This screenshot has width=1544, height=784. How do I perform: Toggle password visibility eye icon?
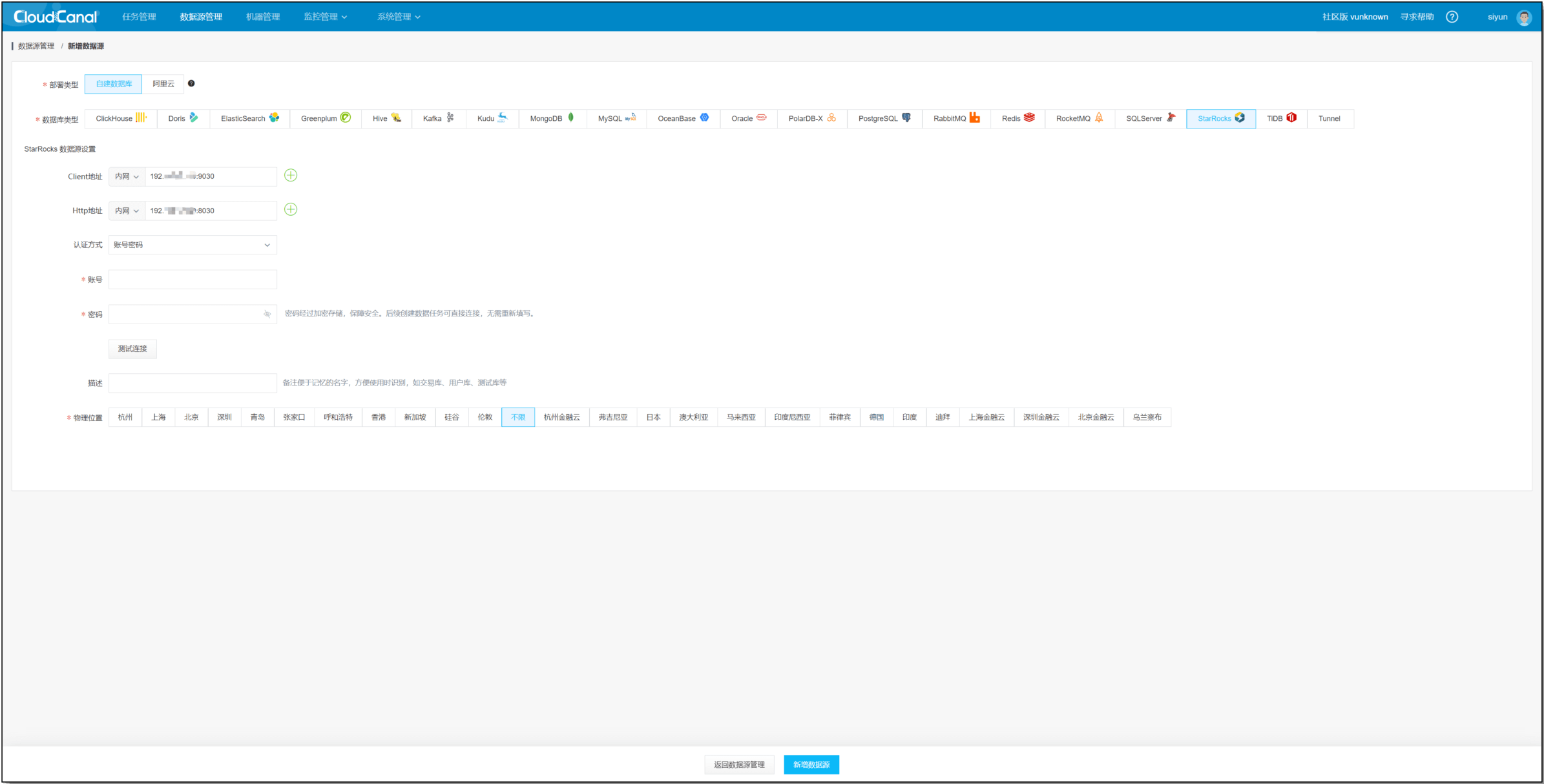point(267,315)
